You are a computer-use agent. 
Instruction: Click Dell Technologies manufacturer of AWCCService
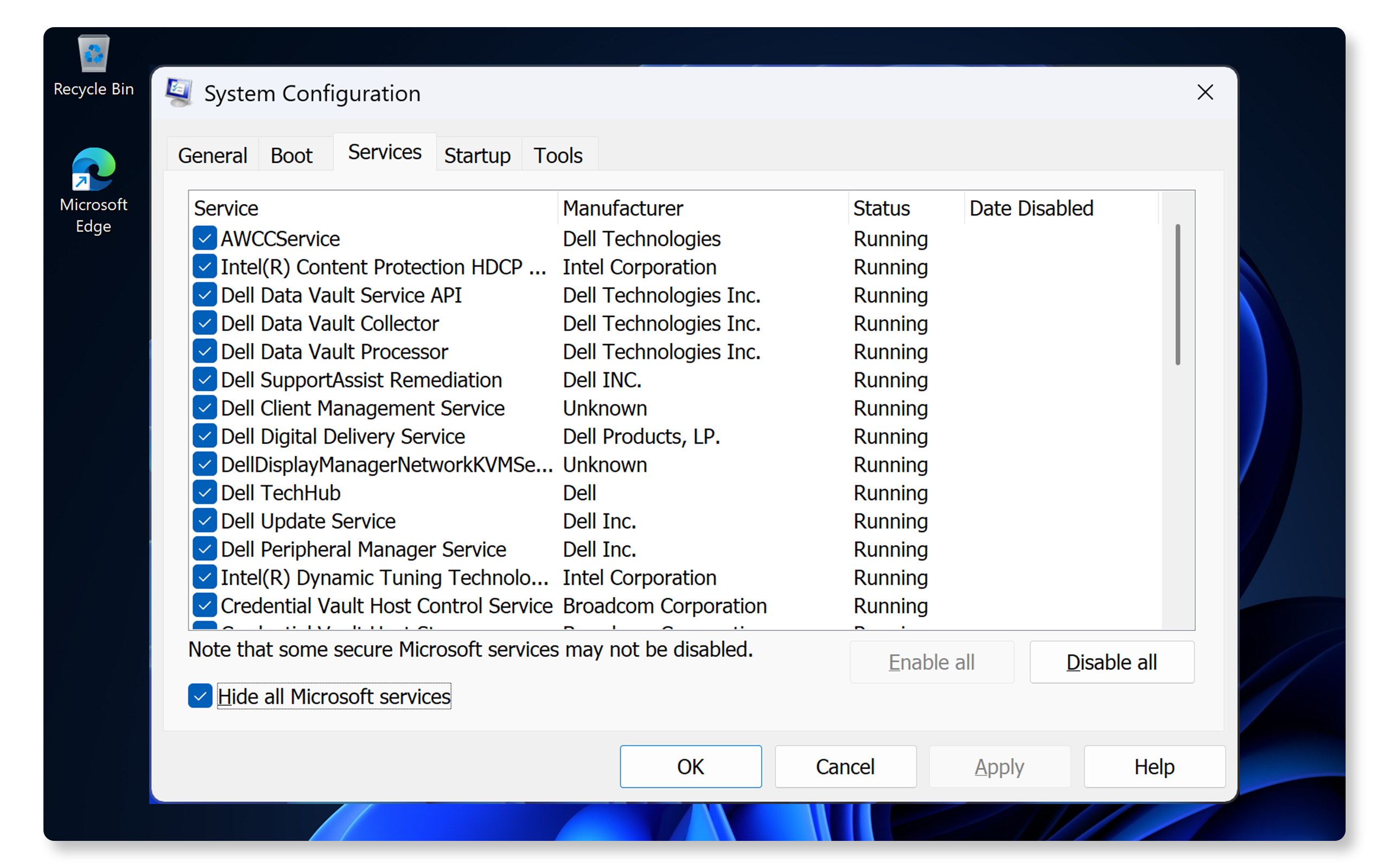(x=641, y=239)
